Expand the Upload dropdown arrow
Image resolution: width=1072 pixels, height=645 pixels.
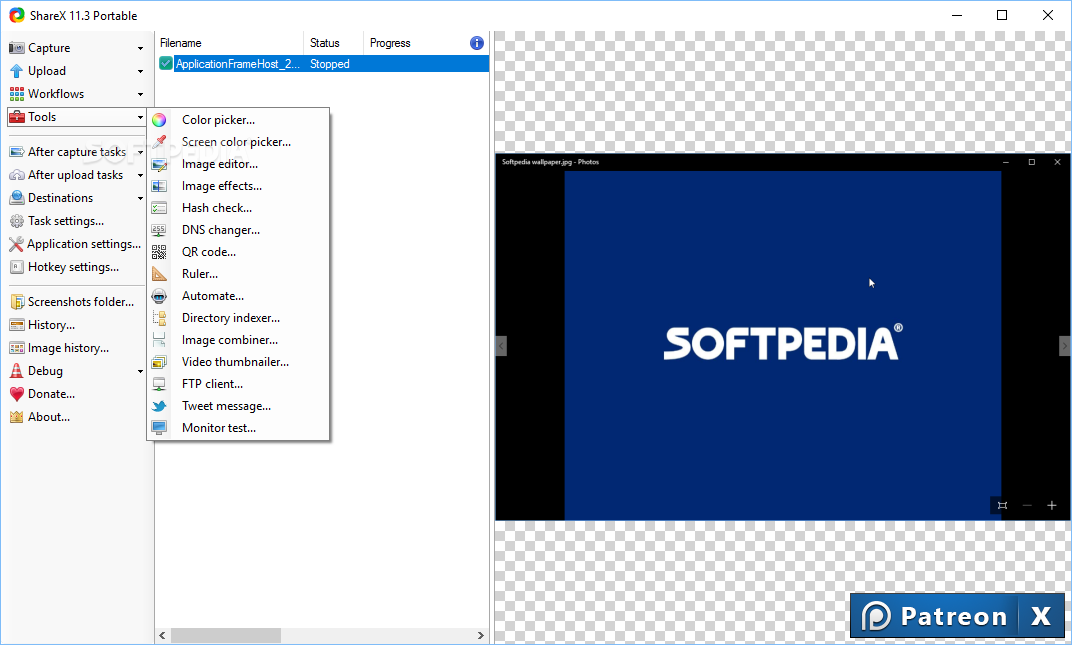pos(140,71)
